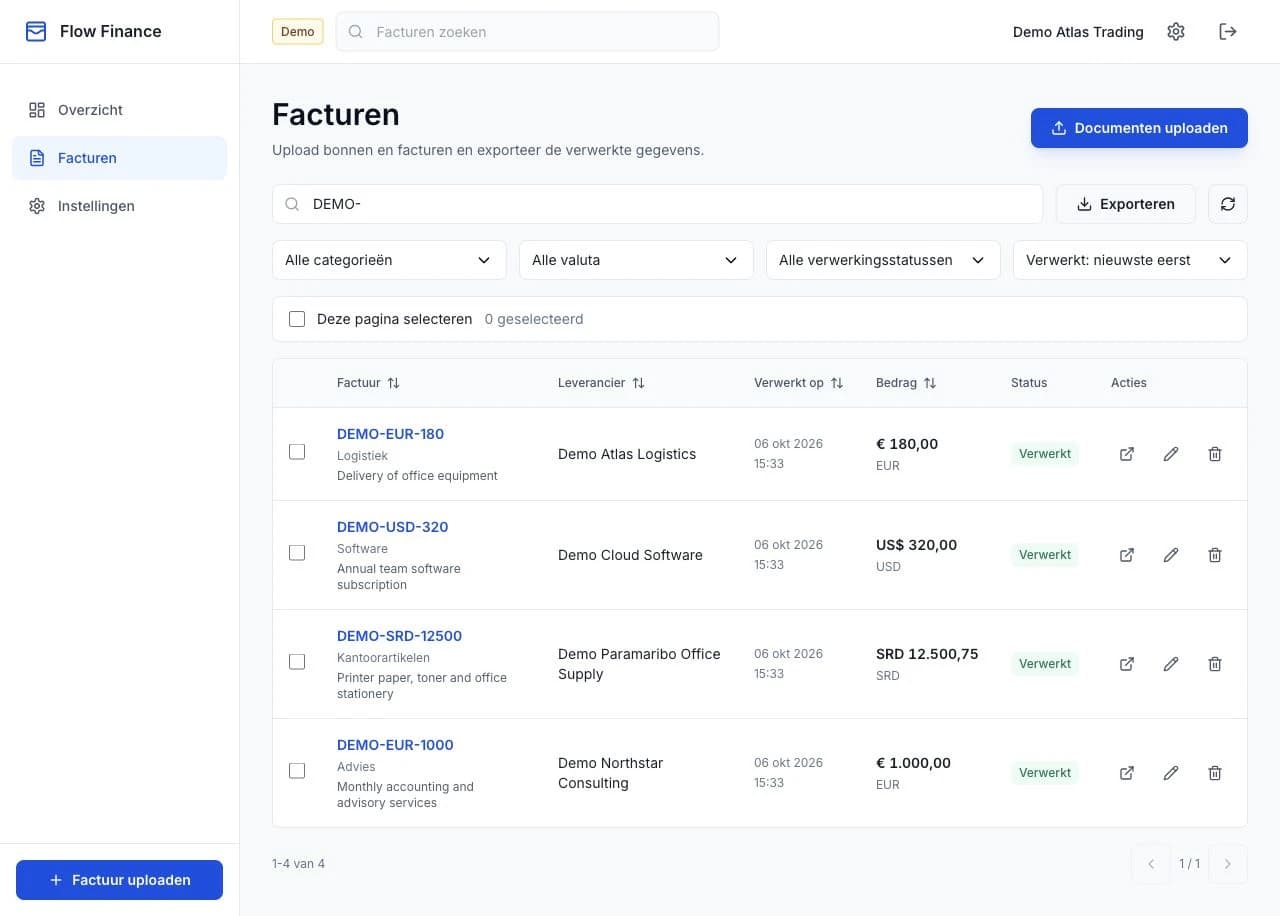Delete invoice DEMO-EUR-180 with trash icon
This screenshot has height=916, width=1280.
[1215, 454]
